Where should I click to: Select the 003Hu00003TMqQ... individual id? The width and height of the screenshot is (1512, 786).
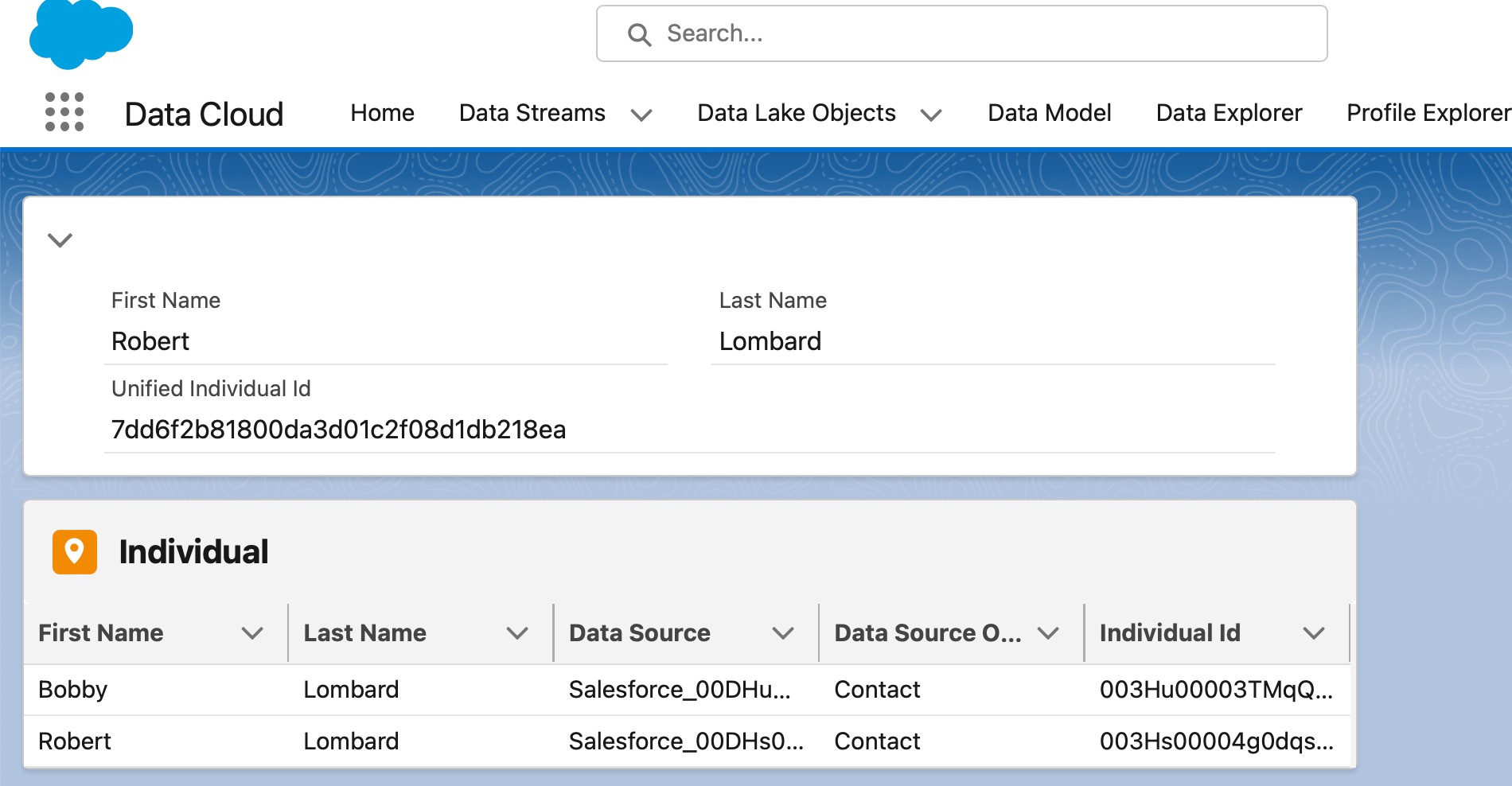tap(1216, 690)
